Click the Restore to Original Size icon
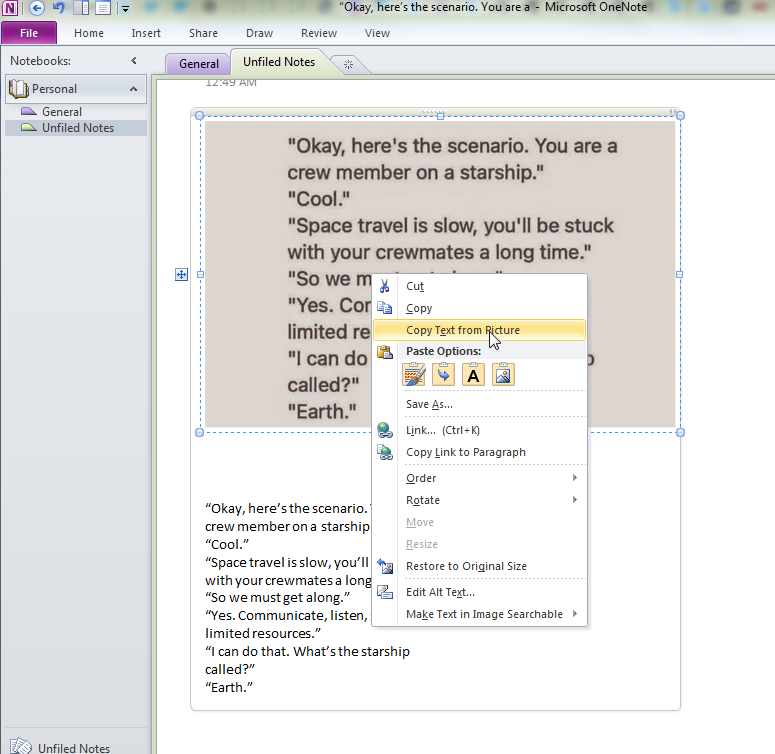This screenshot has width=775, height=754. click(x=385, y=566)
